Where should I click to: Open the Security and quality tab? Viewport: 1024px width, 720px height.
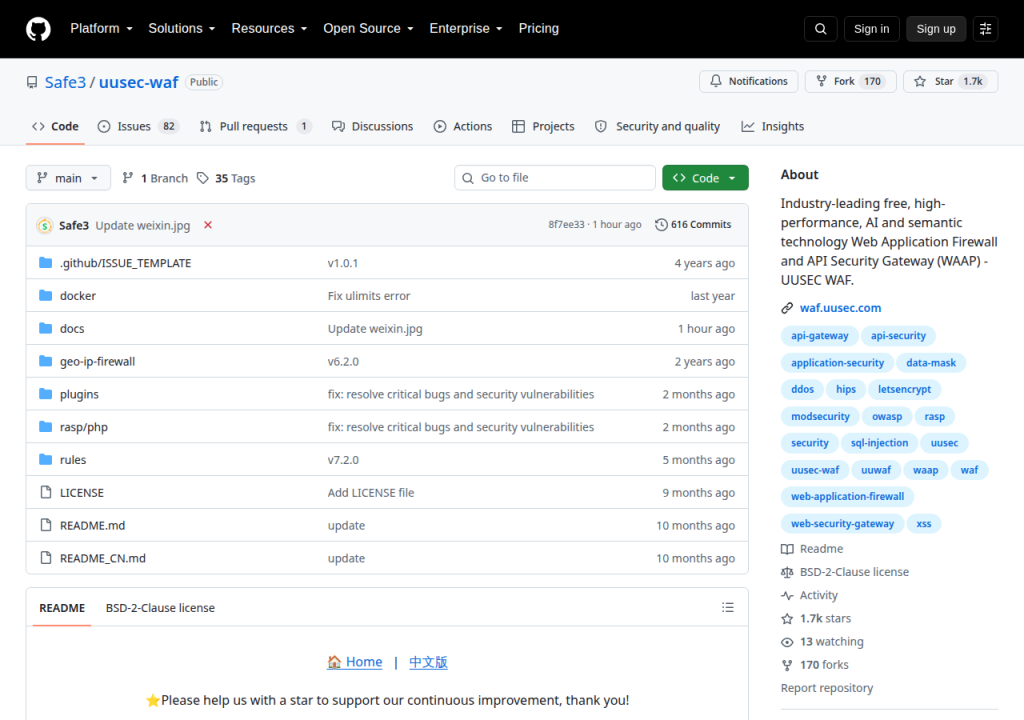point(658,126)
